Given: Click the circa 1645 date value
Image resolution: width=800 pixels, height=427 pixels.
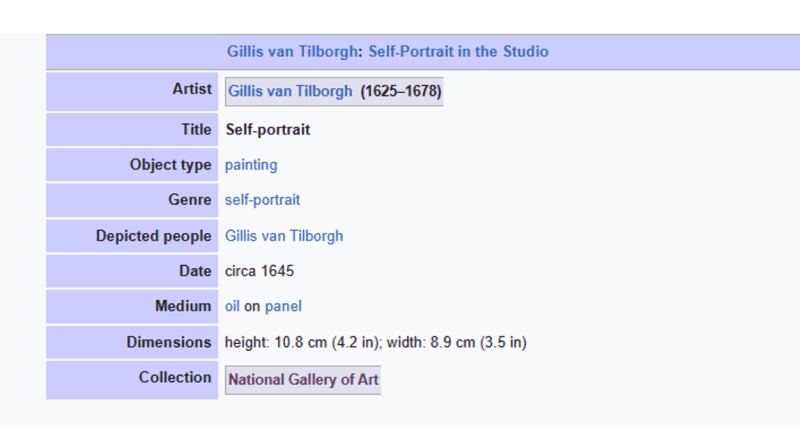Looking at the screenshot, I should tap(259, 271).
